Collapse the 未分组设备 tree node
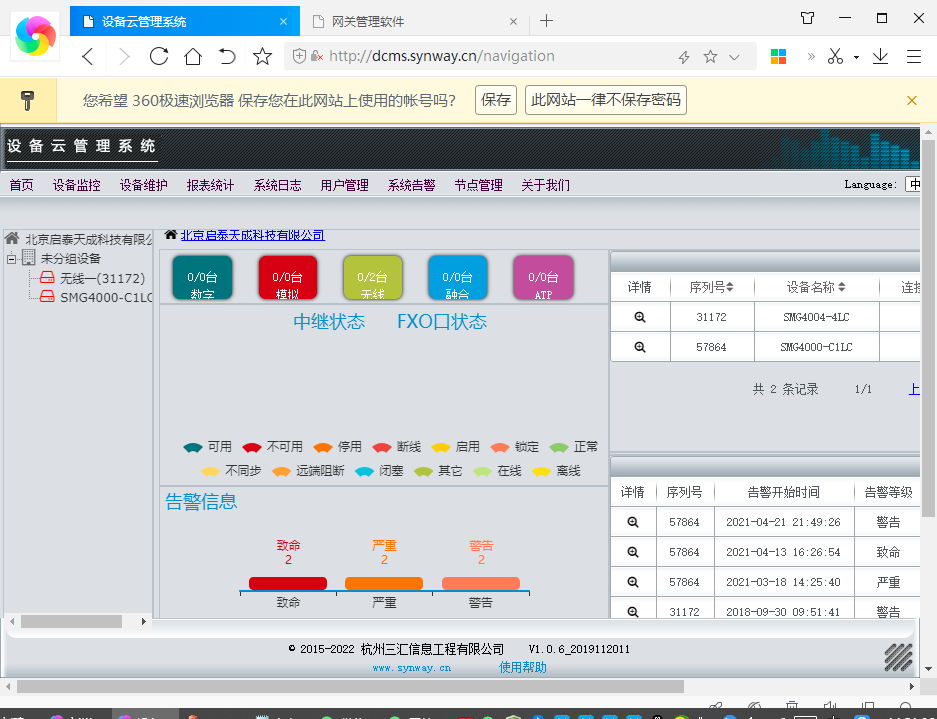 [12, 259]
